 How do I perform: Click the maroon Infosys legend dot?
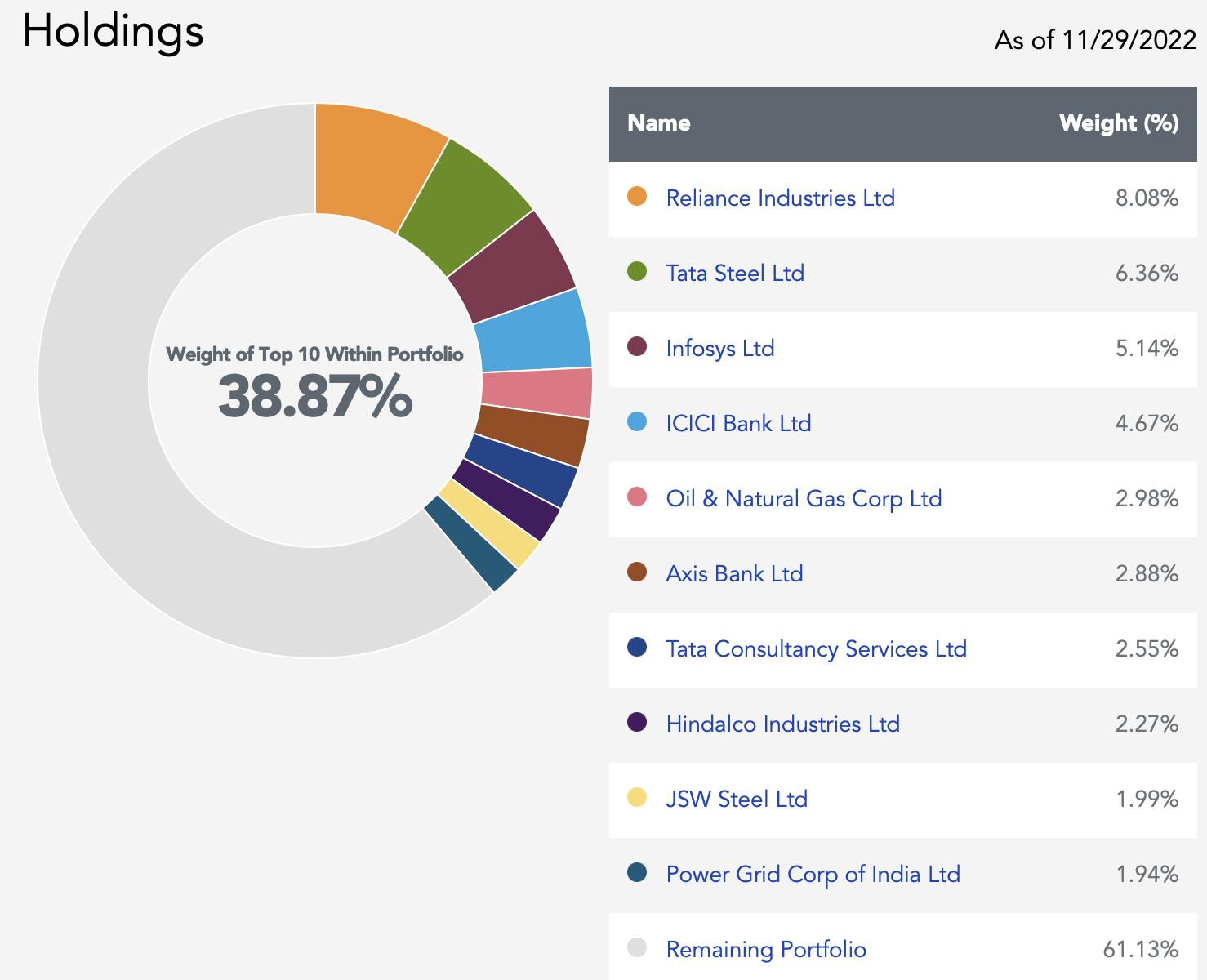coord(637,347)
